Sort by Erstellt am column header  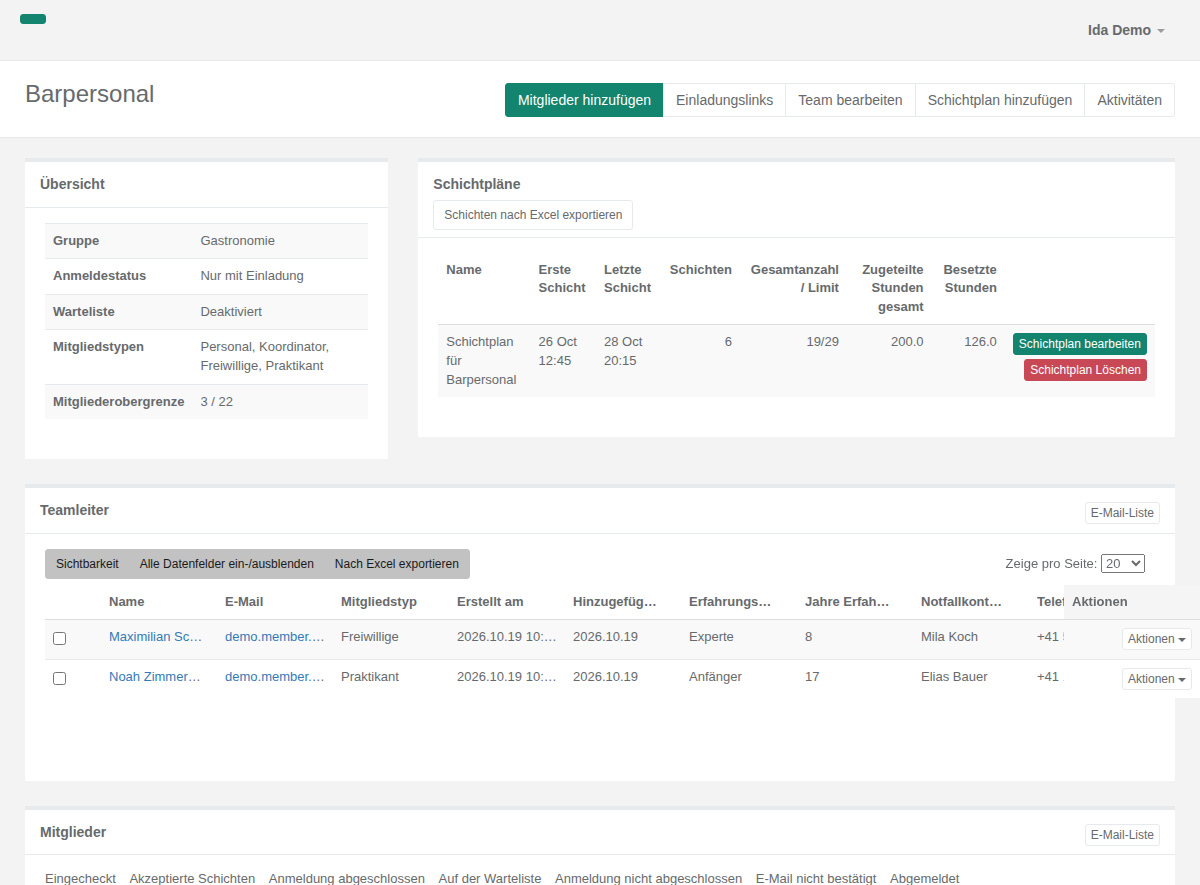click(490, 602)
